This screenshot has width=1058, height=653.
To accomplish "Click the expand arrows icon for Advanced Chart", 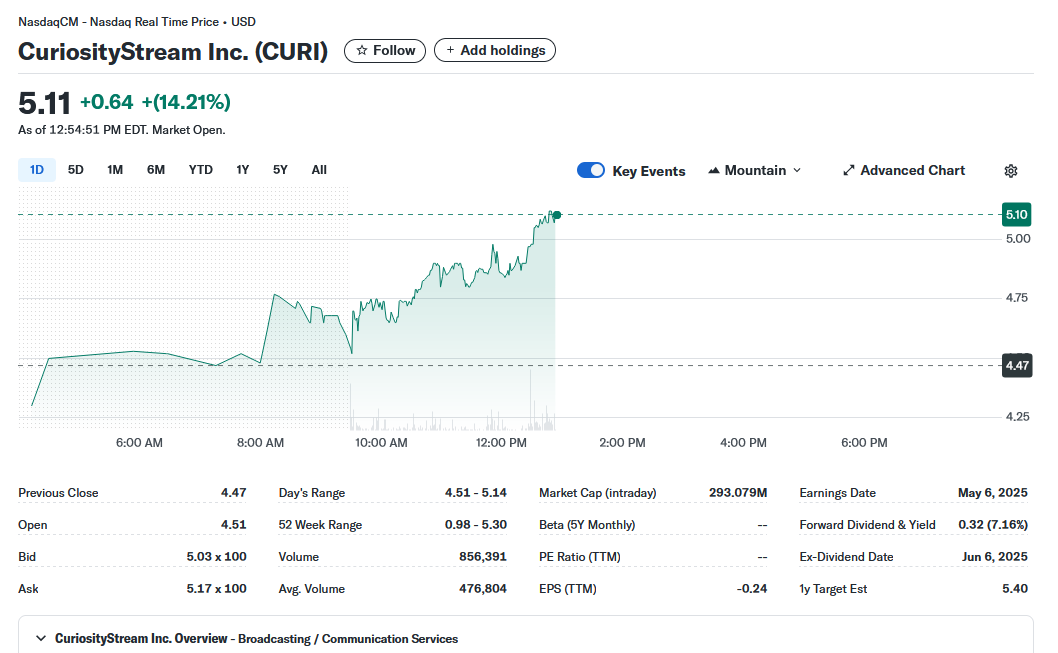I will coord(849,171).
